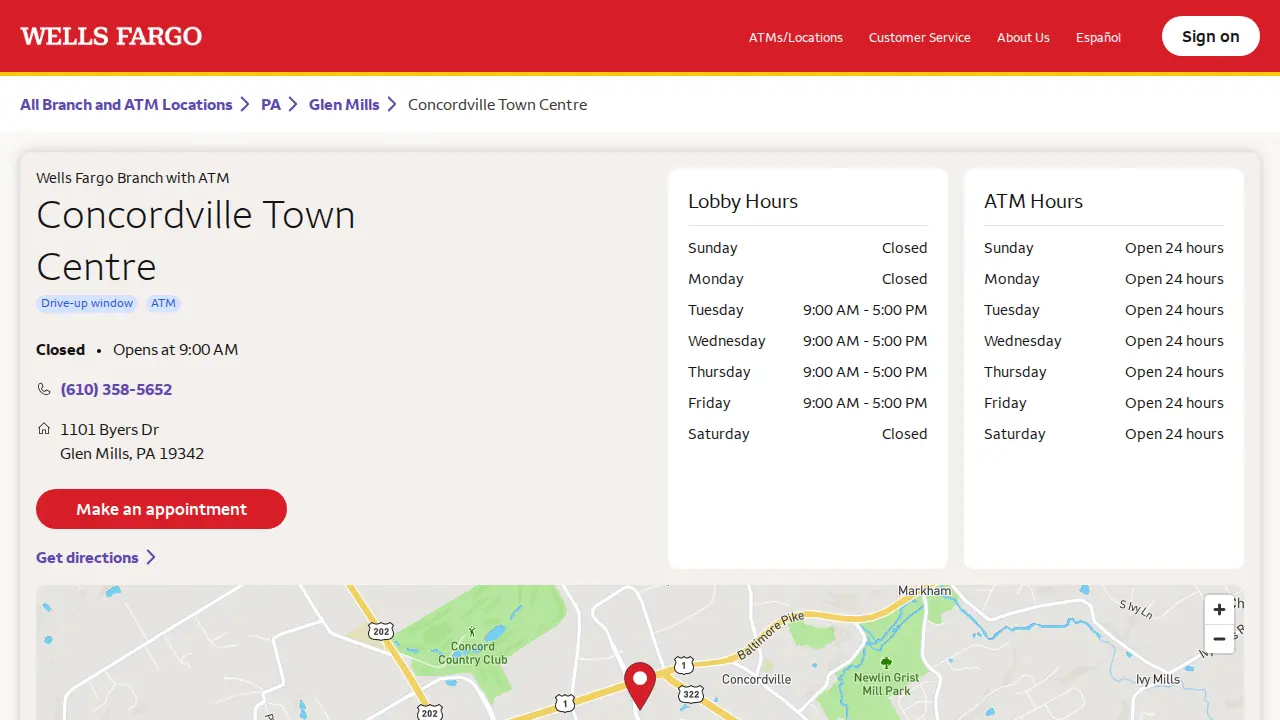Click the ATM tag under the title
1280x720 pixels.
(163, 303)
